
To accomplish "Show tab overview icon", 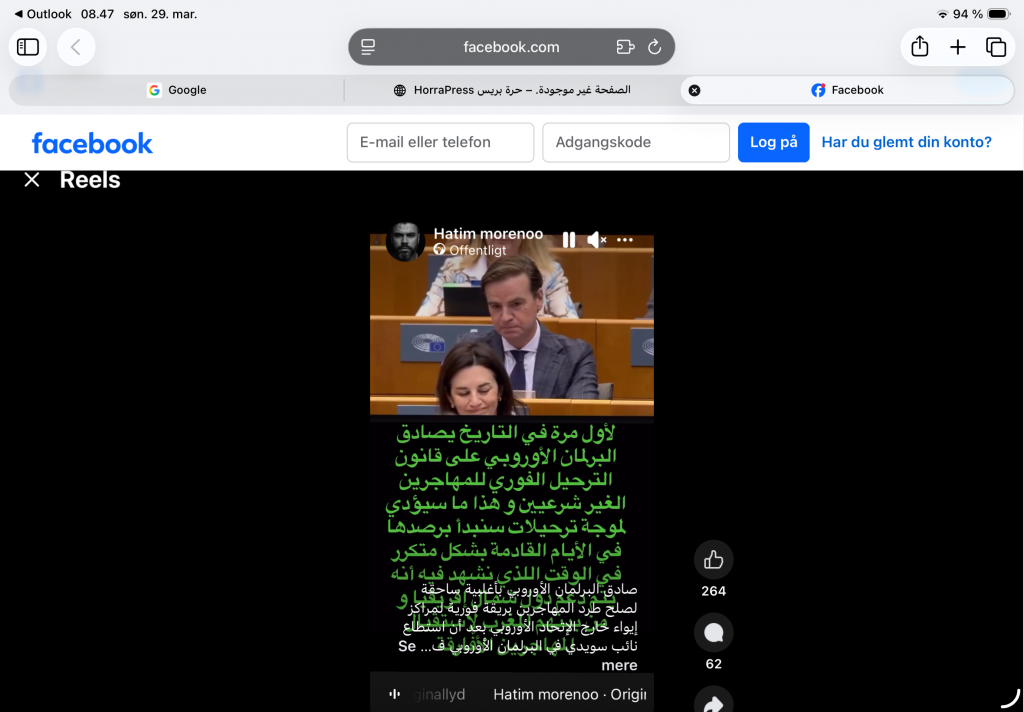I will pyautogui.click(x=996, y=47).
